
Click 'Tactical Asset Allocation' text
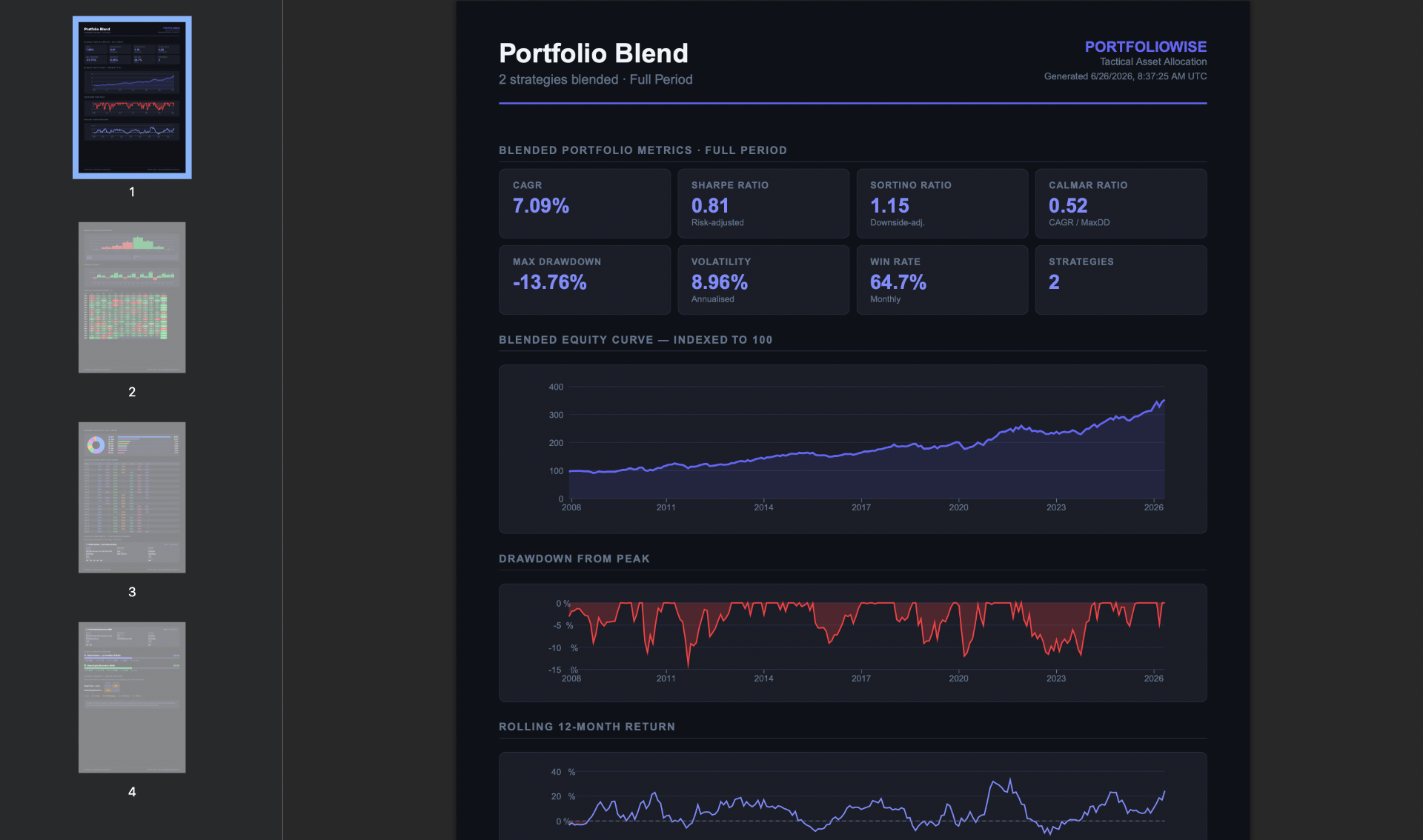click(x=1152, y=61)
